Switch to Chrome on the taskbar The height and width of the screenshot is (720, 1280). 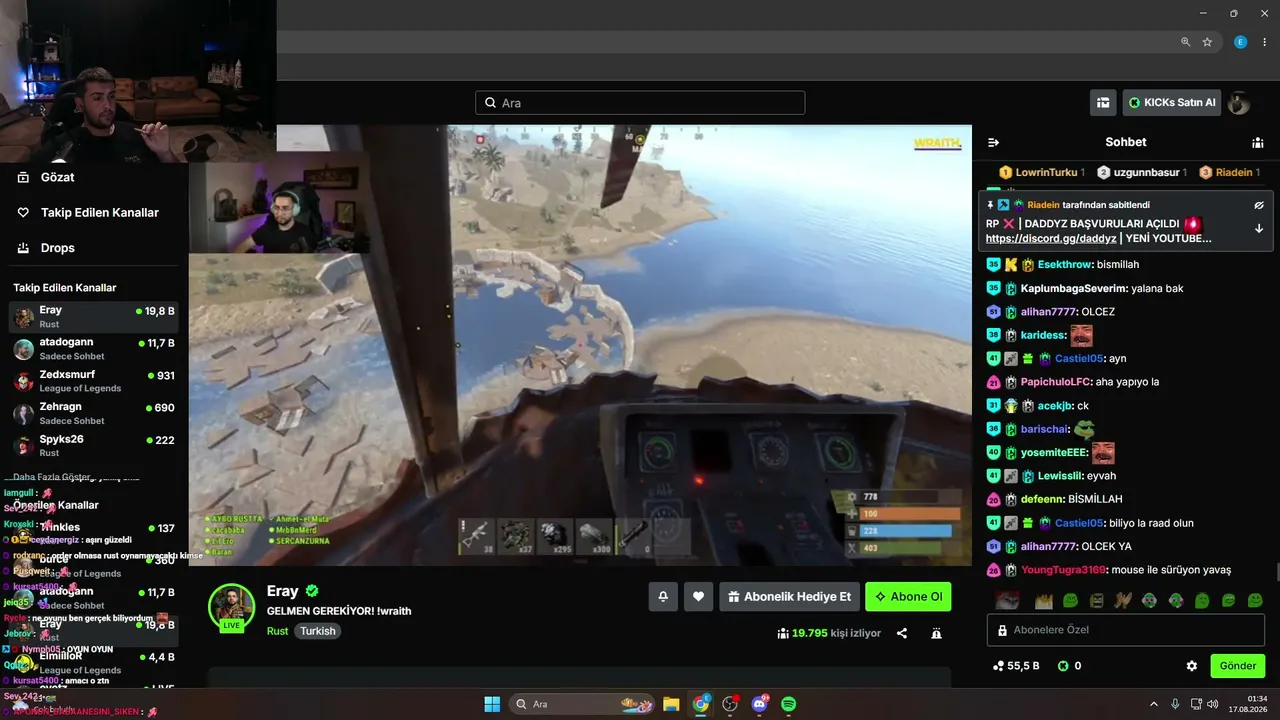[x=701, y=704]
